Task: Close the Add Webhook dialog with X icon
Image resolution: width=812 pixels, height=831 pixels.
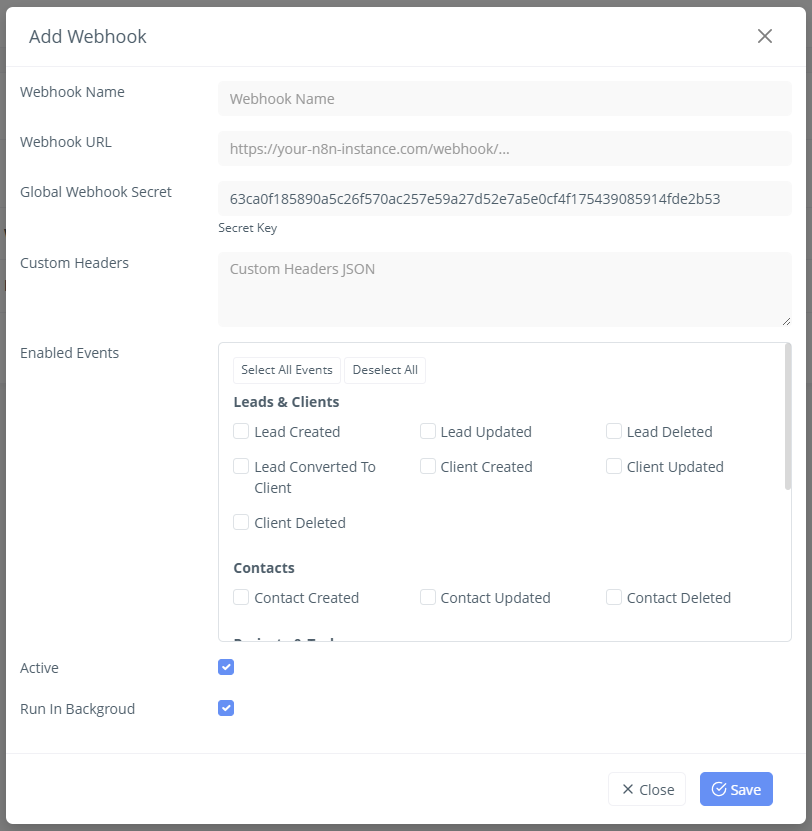Action: [x=765, y=36]
